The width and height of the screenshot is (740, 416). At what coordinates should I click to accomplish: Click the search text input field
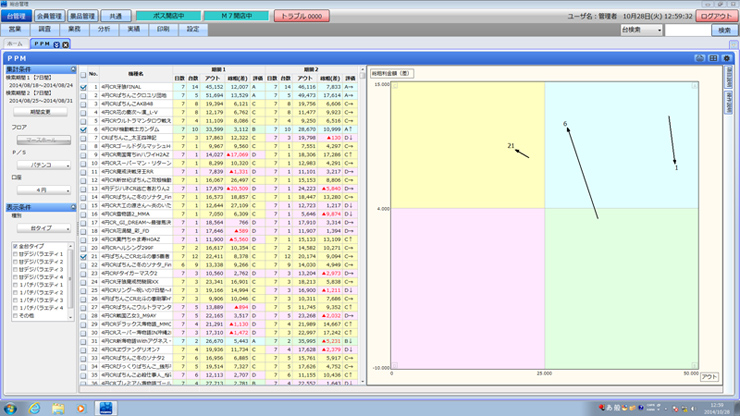[687, 30]
